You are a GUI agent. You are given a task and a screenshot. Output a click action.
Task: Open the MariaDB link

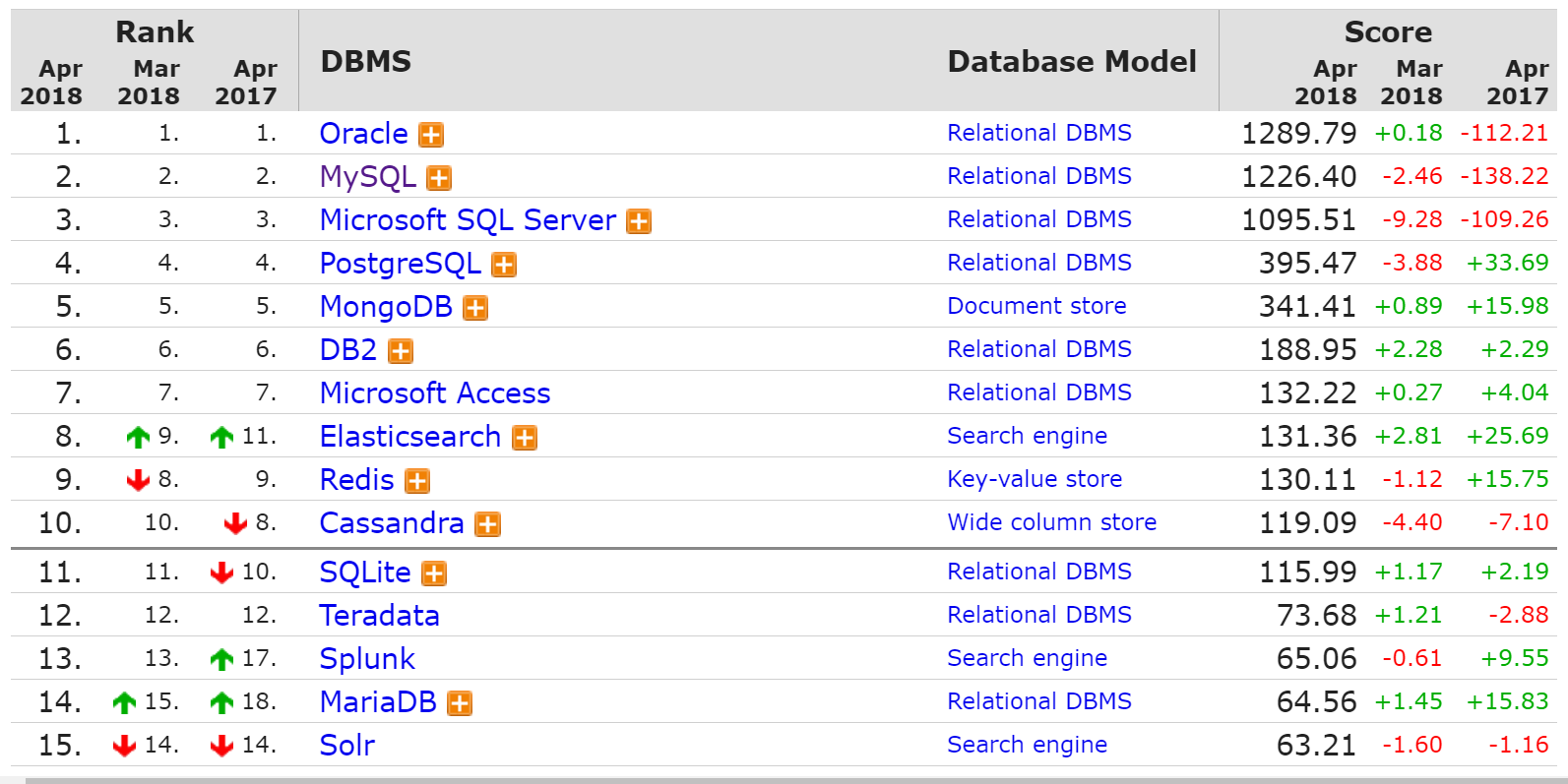tap(378, 702)
